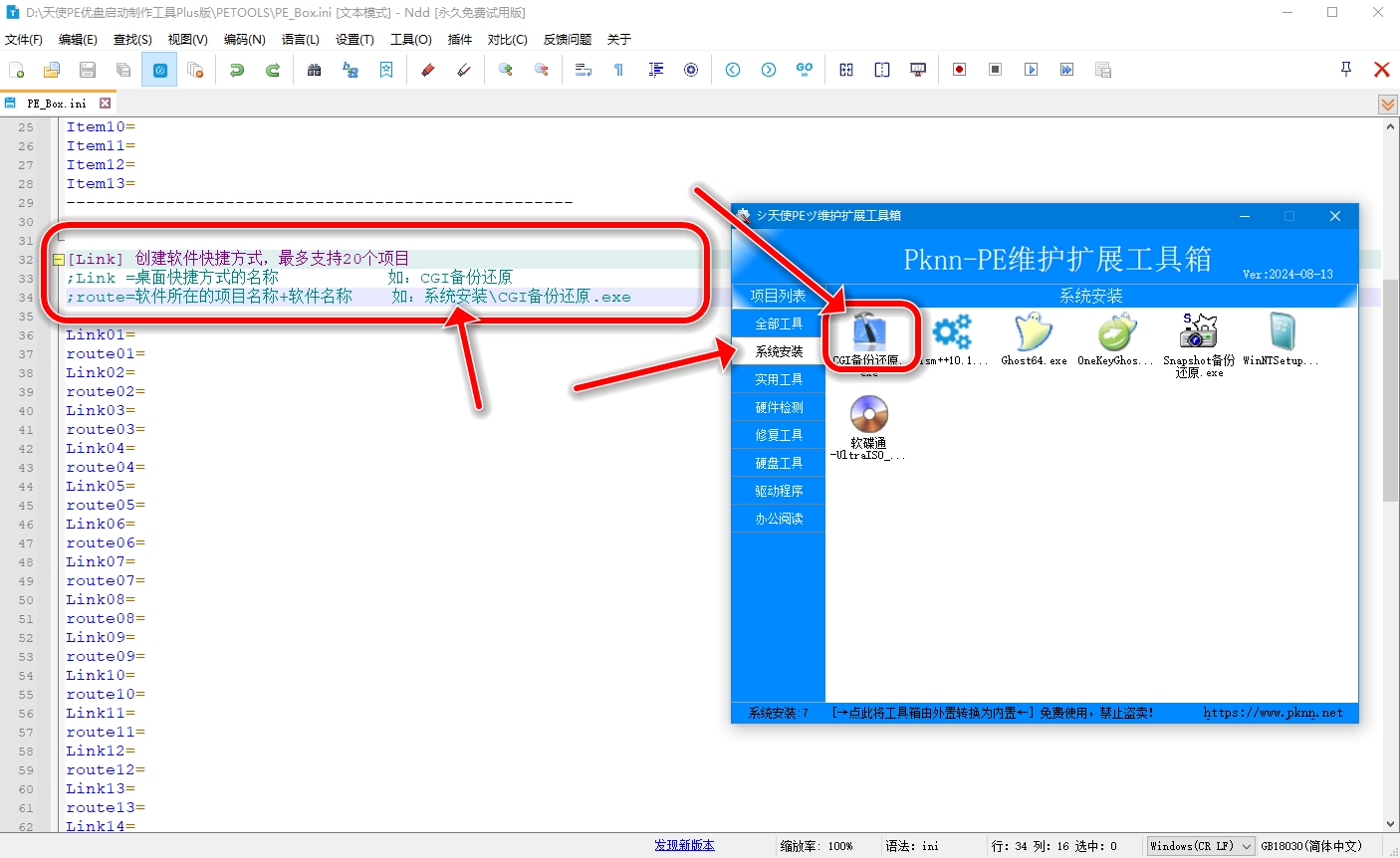Launch Ghost64.exe in the toolbox

pos(1034,339)
